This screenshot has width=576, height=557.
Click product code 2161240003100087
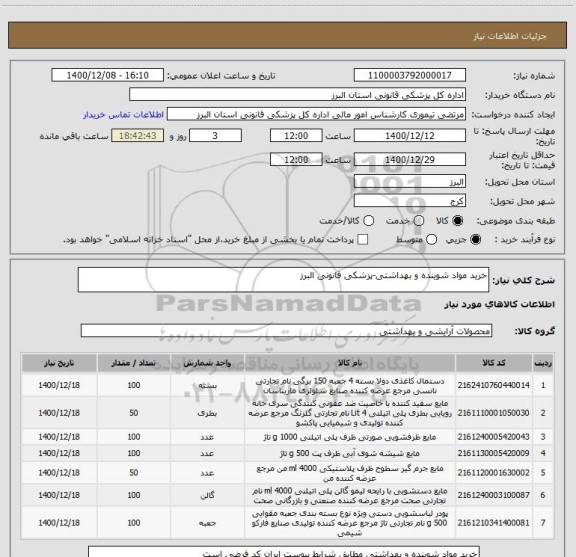494,495
